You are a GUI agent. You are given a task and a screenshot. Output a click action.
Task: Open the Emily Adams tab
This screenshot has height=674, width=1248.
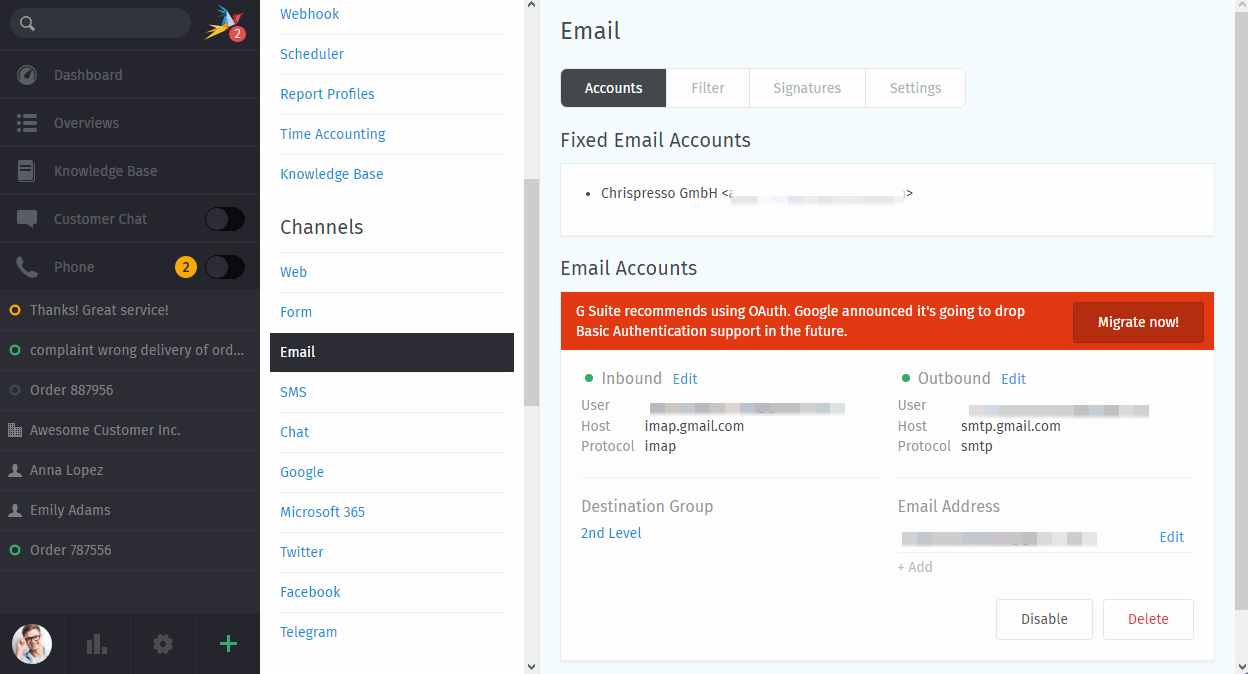pyautogui.click(x=130, y=510)
